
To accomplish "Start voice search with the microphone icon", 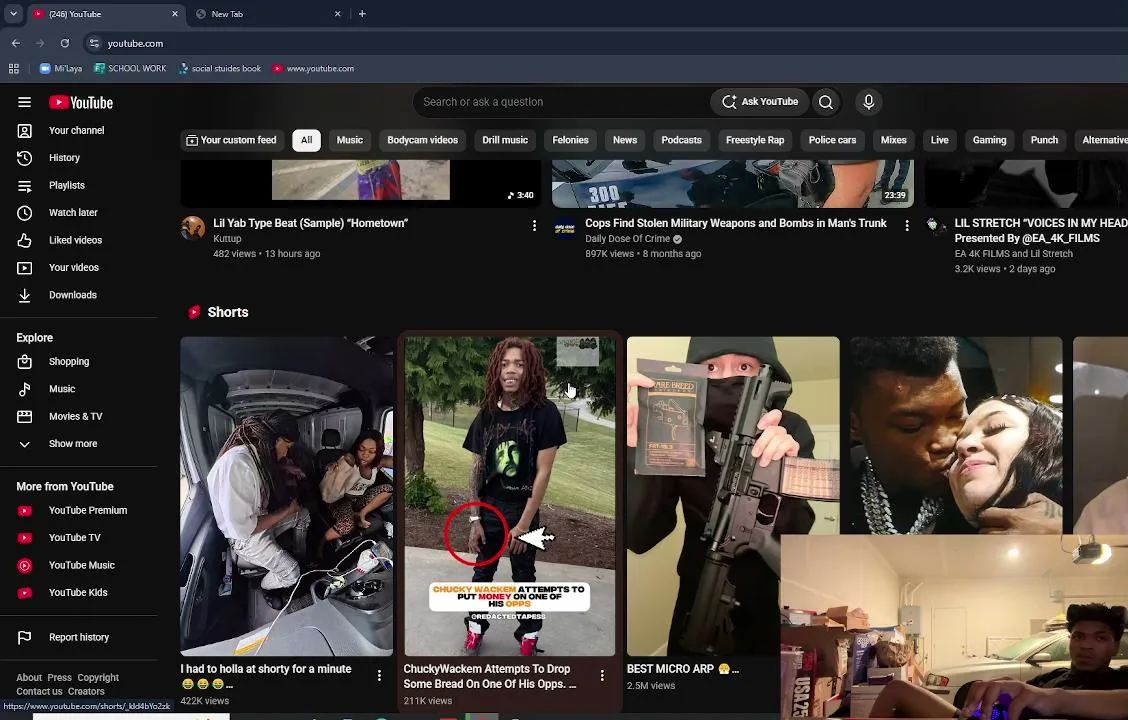I will tap(868, 102).
